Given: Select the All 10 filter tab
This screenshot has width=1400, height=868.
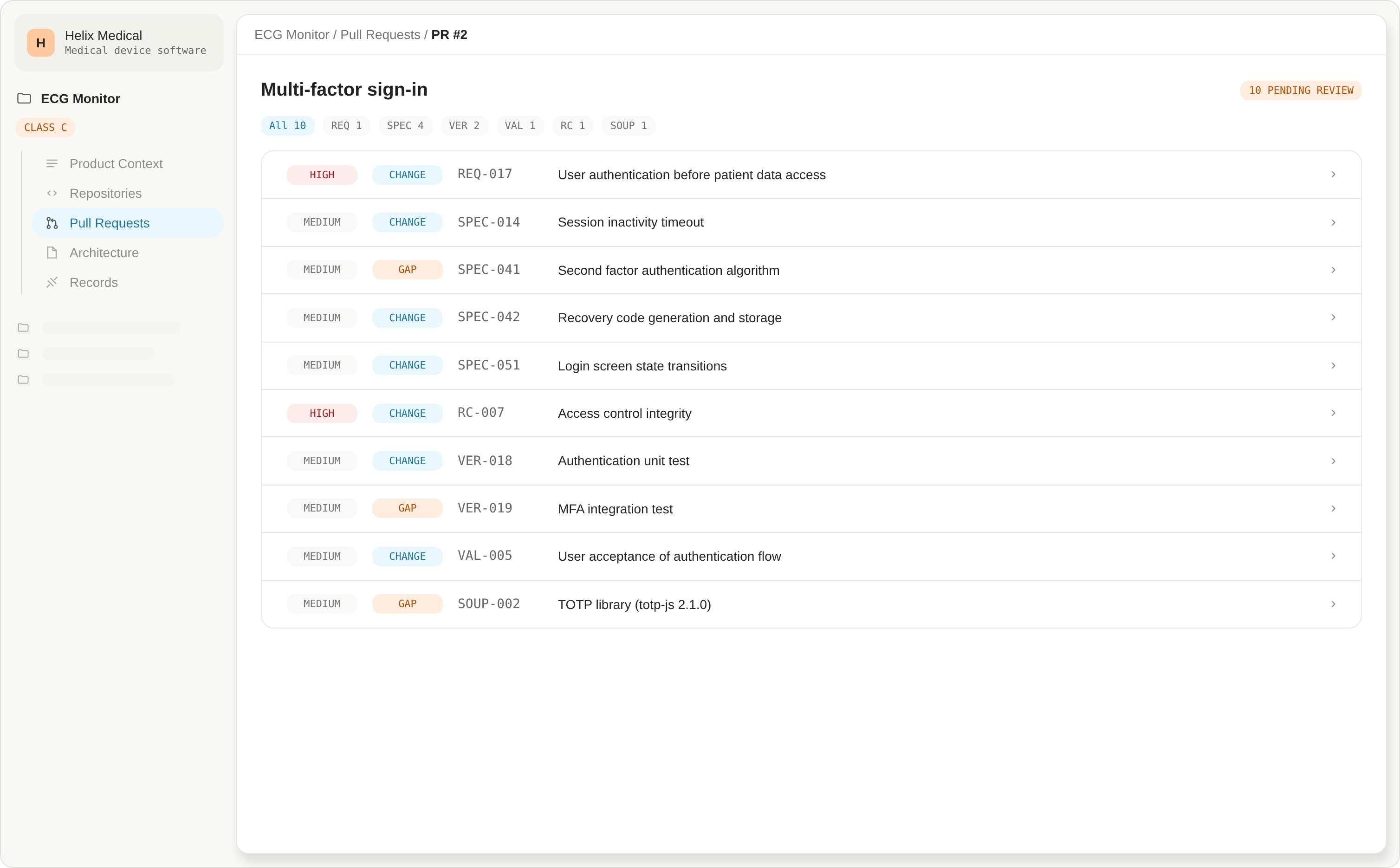Looking at the screenshot, I should pyautogui.click(x=288, y=126).
